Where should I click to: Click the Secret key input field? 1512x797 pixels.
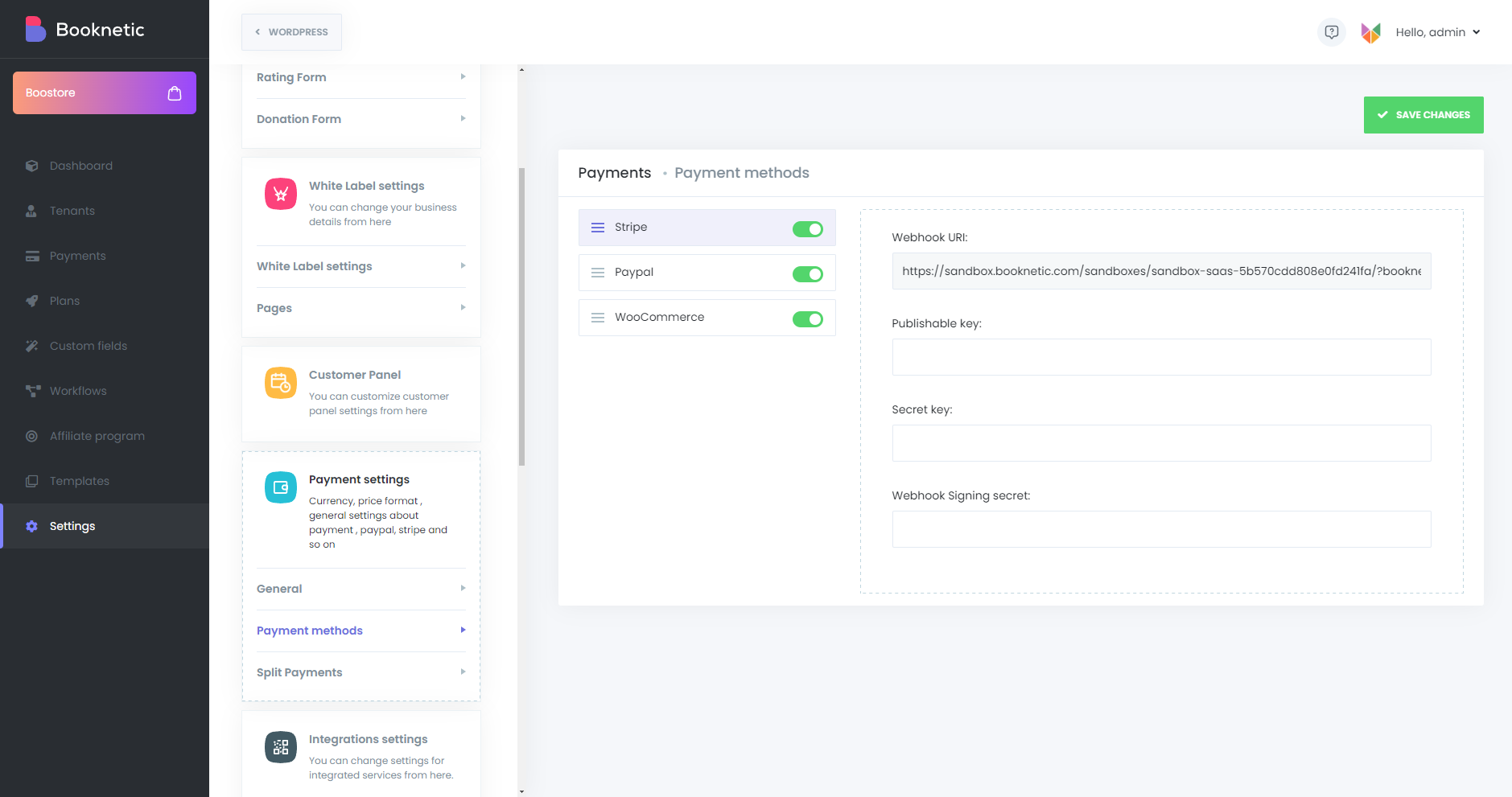[1161, 443]
